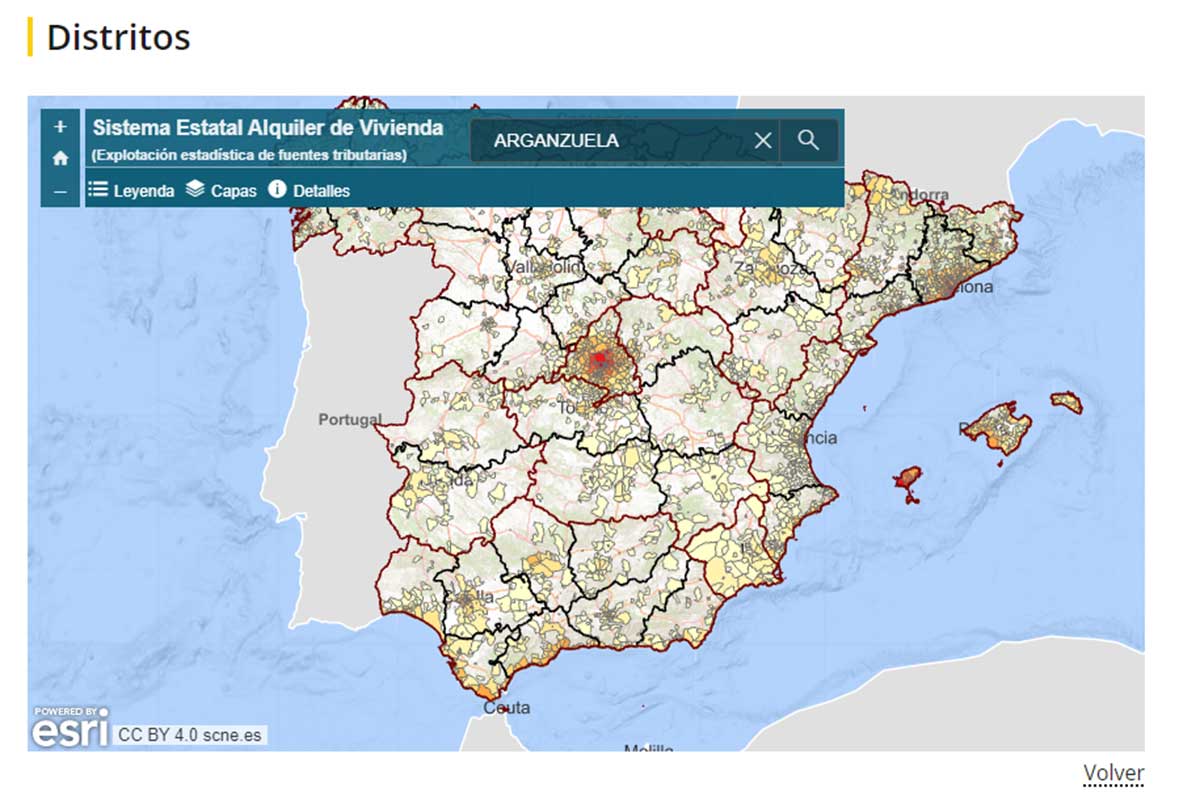Screen dimensions: 1200x800
Task: Reset map with the home extent icon
Action: click(x=60, y=158)
